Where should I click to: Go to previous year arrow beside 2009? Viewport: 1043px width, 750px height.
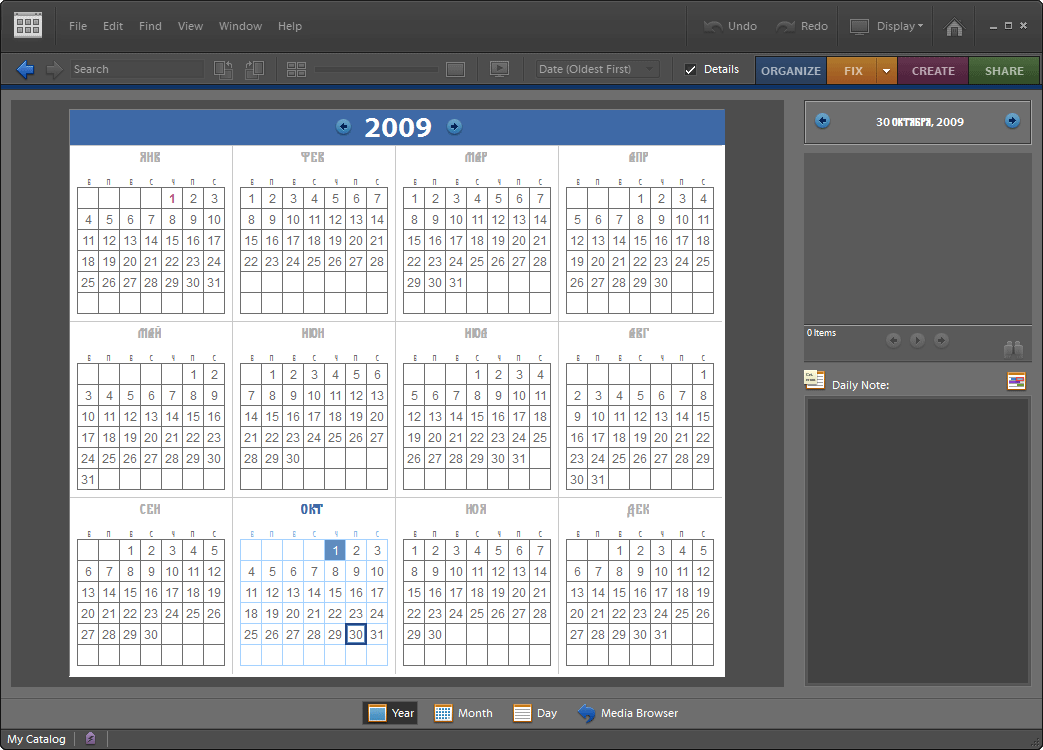pyautogui.click(x=343, y=126)
